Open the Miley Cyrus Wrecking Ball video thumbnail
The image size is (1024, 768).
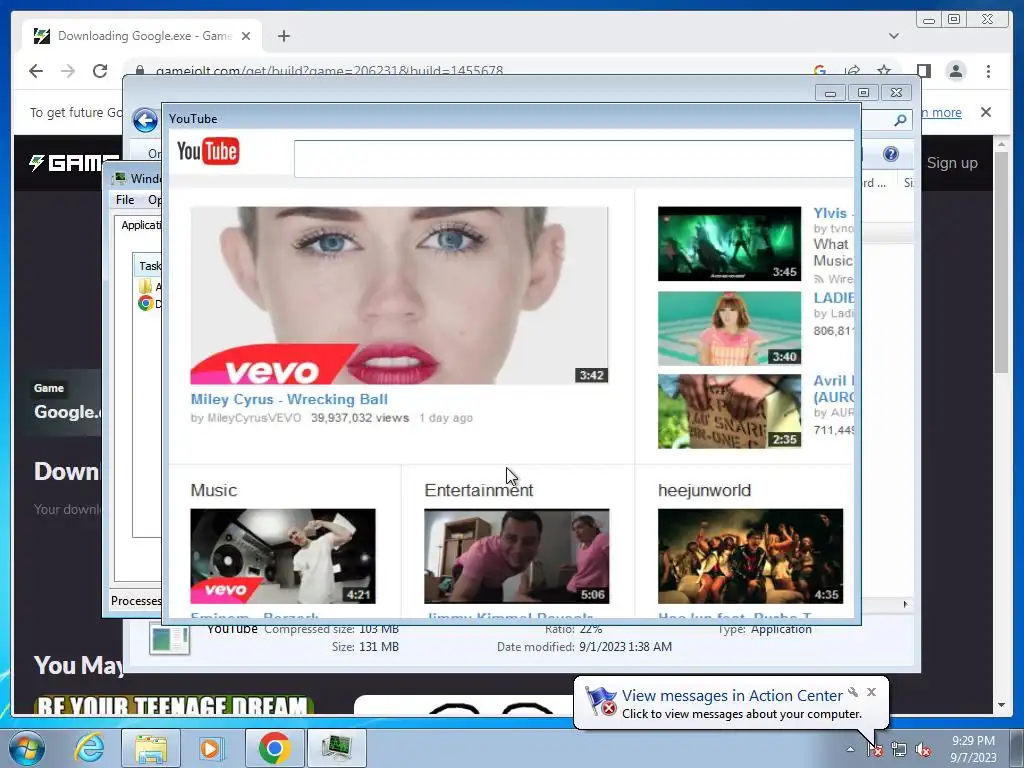[399, 295]
